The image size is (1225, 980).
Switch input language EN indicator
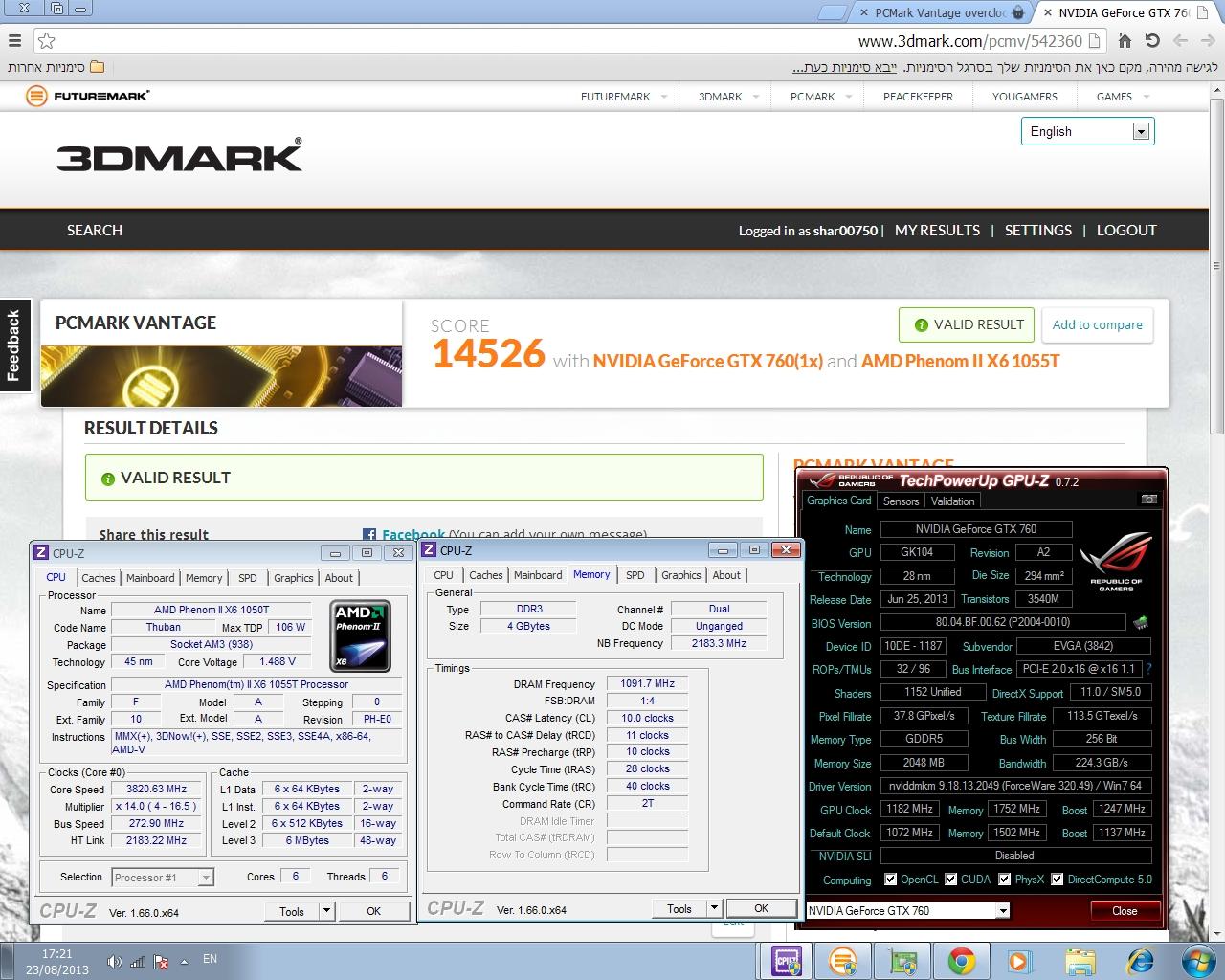point(210,958)
